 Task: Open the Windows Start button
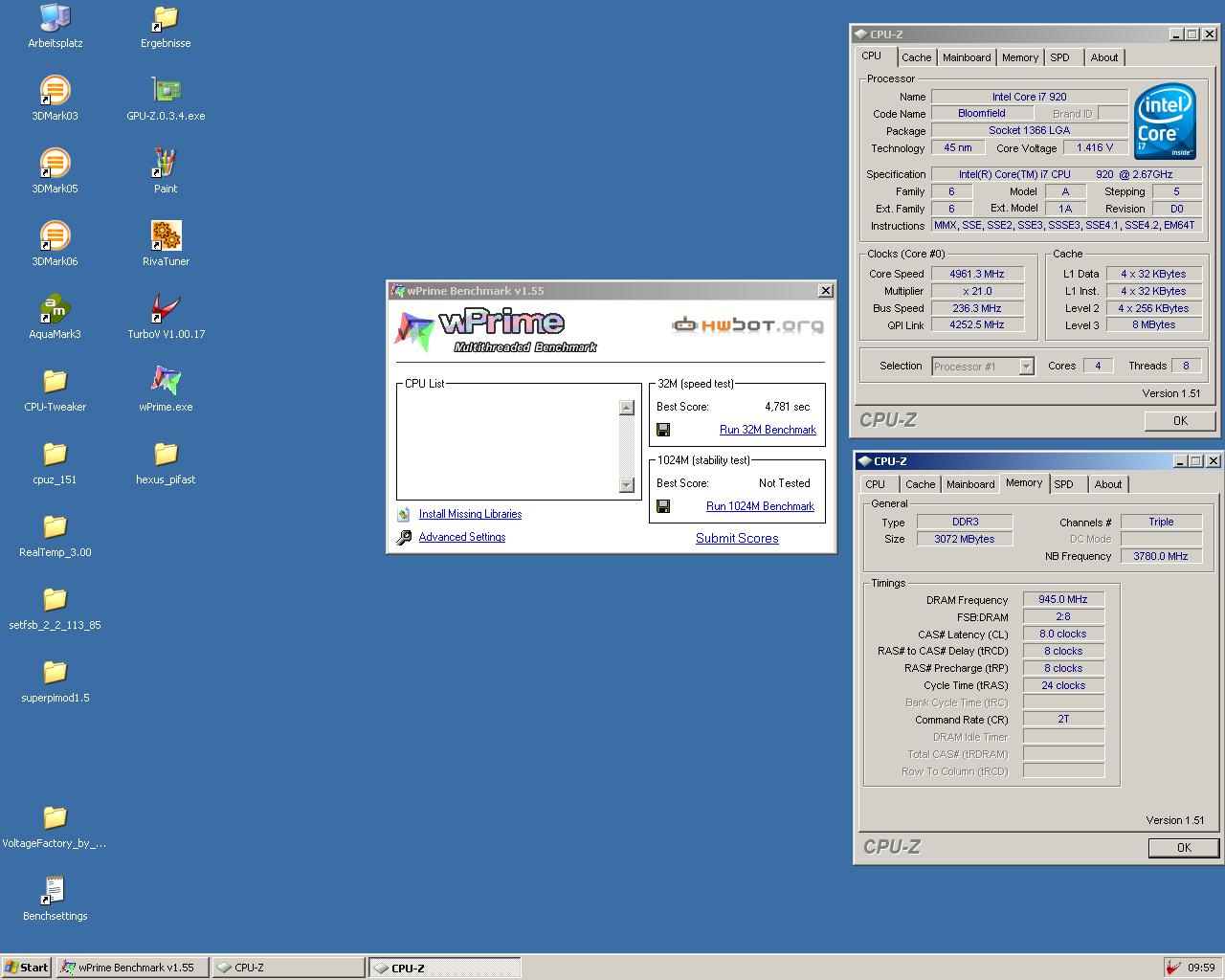[x=27, y=968]
